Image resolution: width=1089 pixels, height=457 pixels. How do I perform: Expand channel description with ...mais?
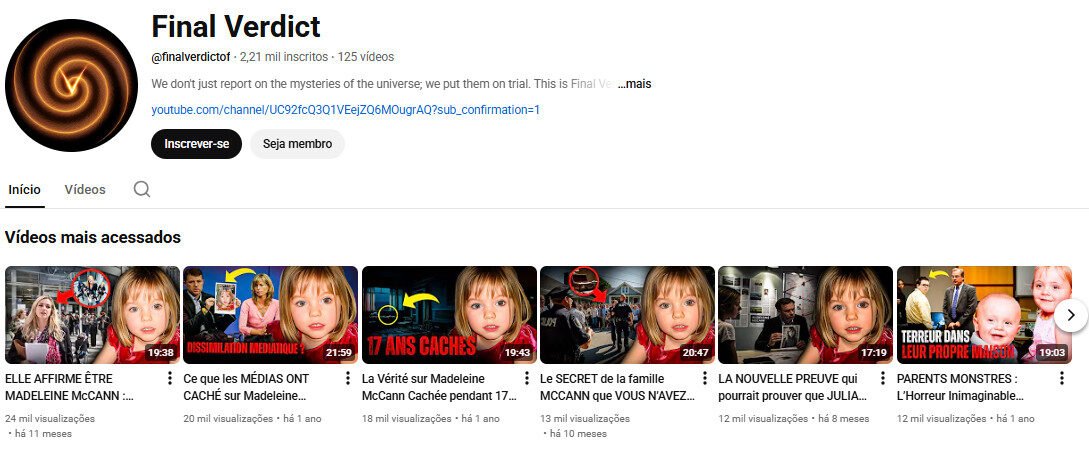click(634, 84)
